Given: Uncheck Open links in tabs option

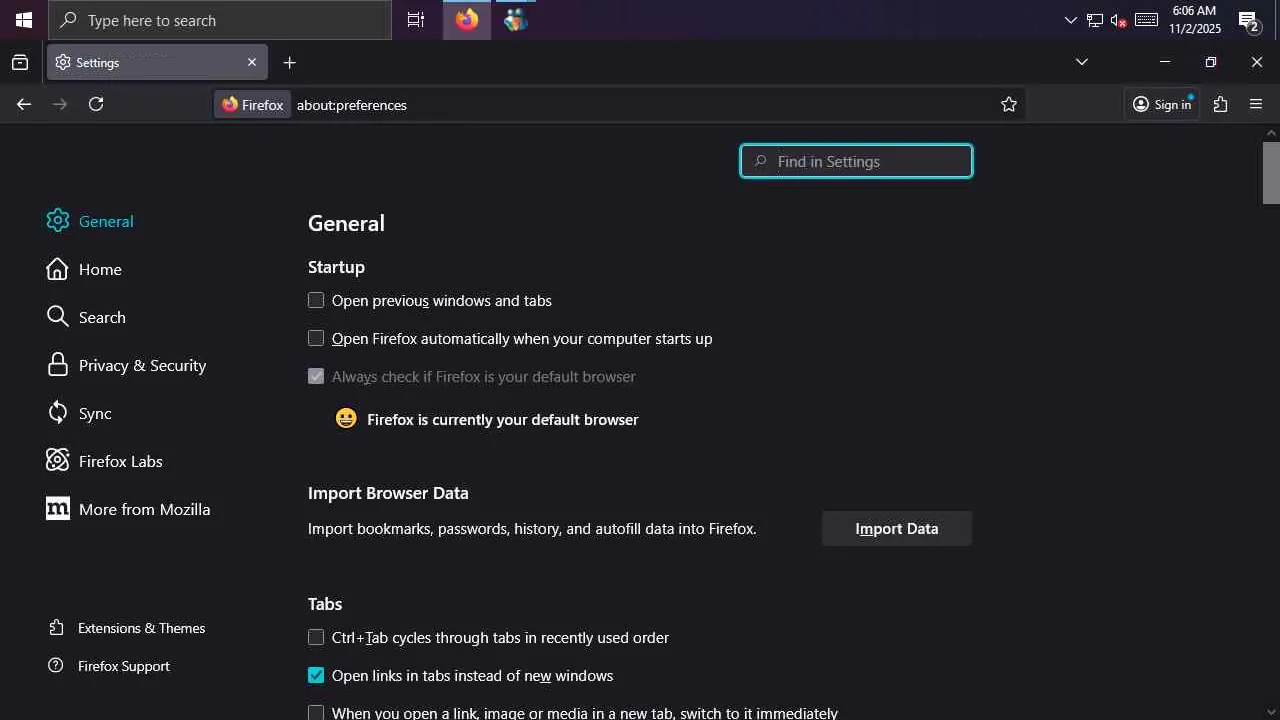Looking at the screenshot, I should tap(316, 675).
